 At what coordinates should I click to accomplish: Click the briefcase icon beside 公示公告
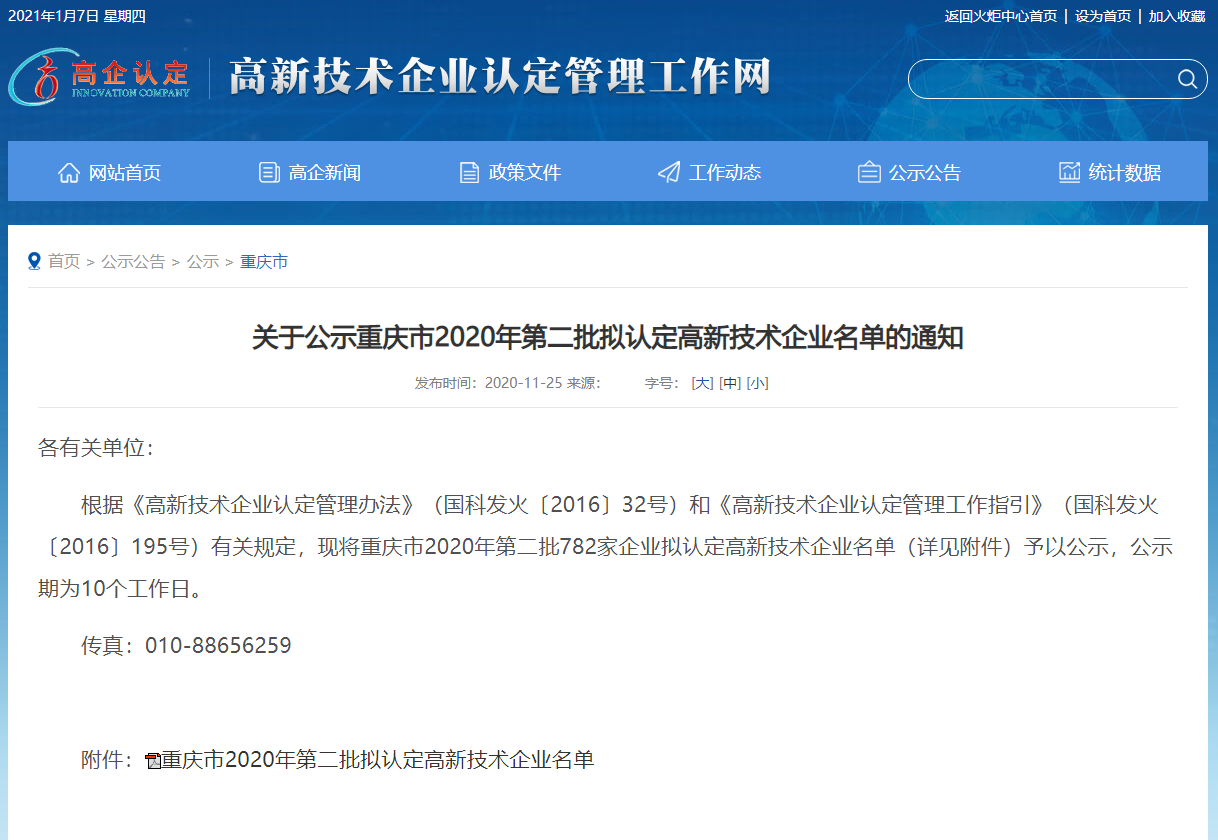pyautogui.click(x=869, y=173)
